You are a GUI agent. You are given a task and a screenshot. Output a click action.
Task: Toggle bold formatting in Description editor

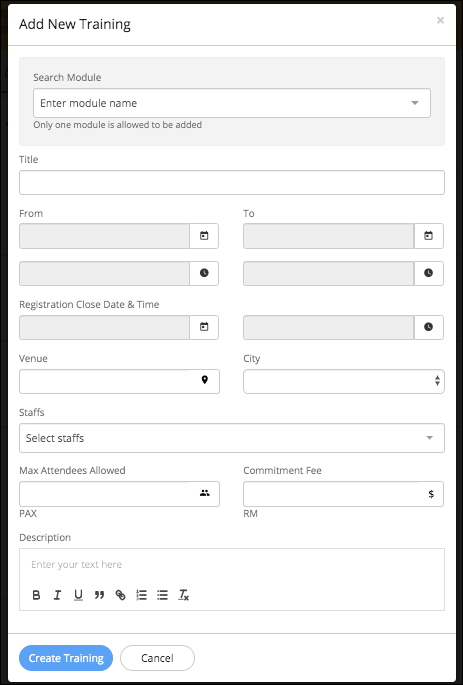tap(36, 595)
